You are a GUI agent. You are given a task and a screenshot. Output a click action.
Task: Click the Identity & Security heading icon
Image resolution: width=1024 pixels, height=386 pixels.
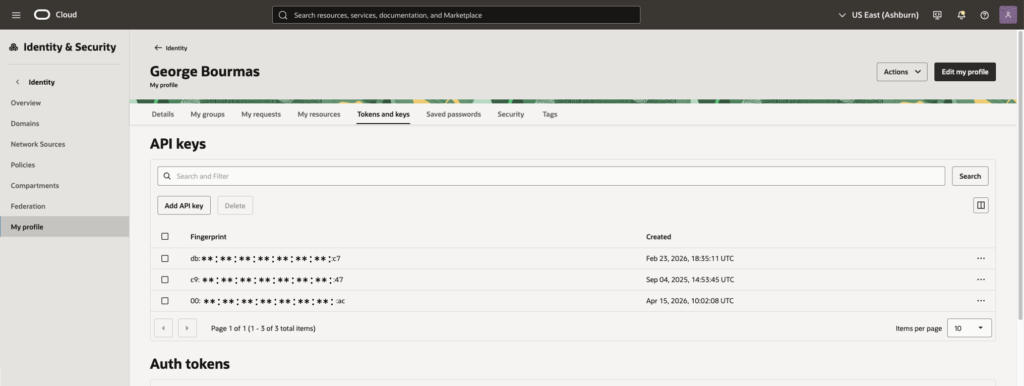tap(14, 48)
